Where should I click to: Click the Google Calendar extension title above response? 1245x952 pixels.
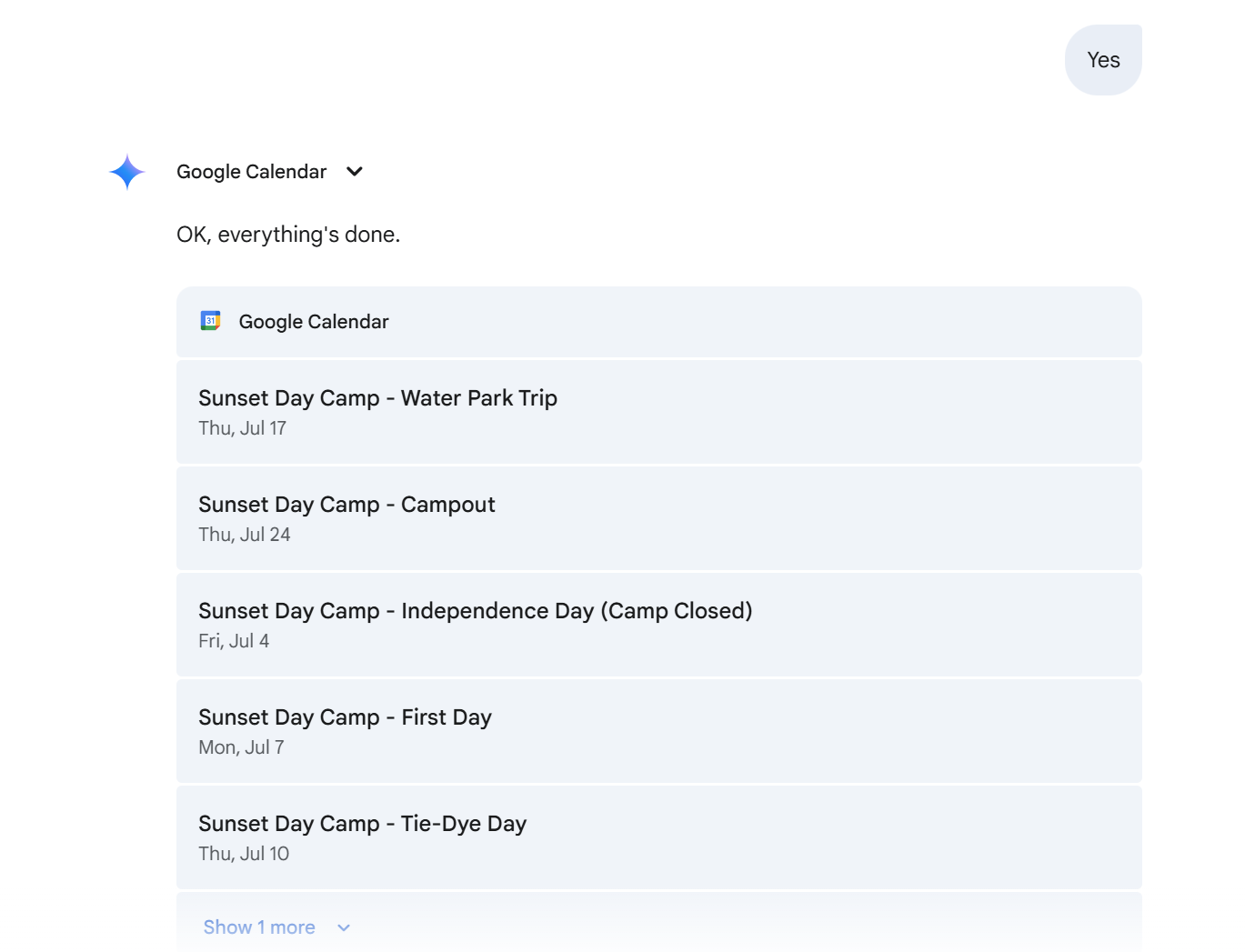coord(251,172)
